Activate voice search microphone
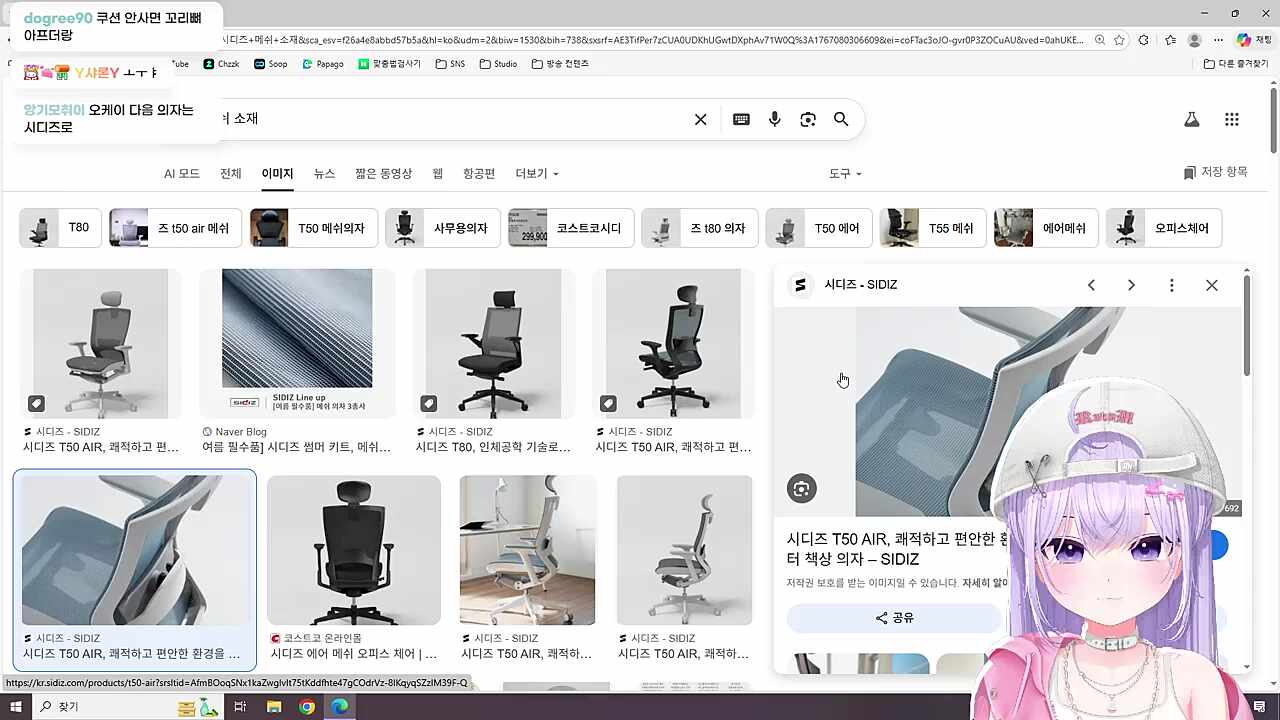Viewport: 1280px width, 720px height. point(774,119)
